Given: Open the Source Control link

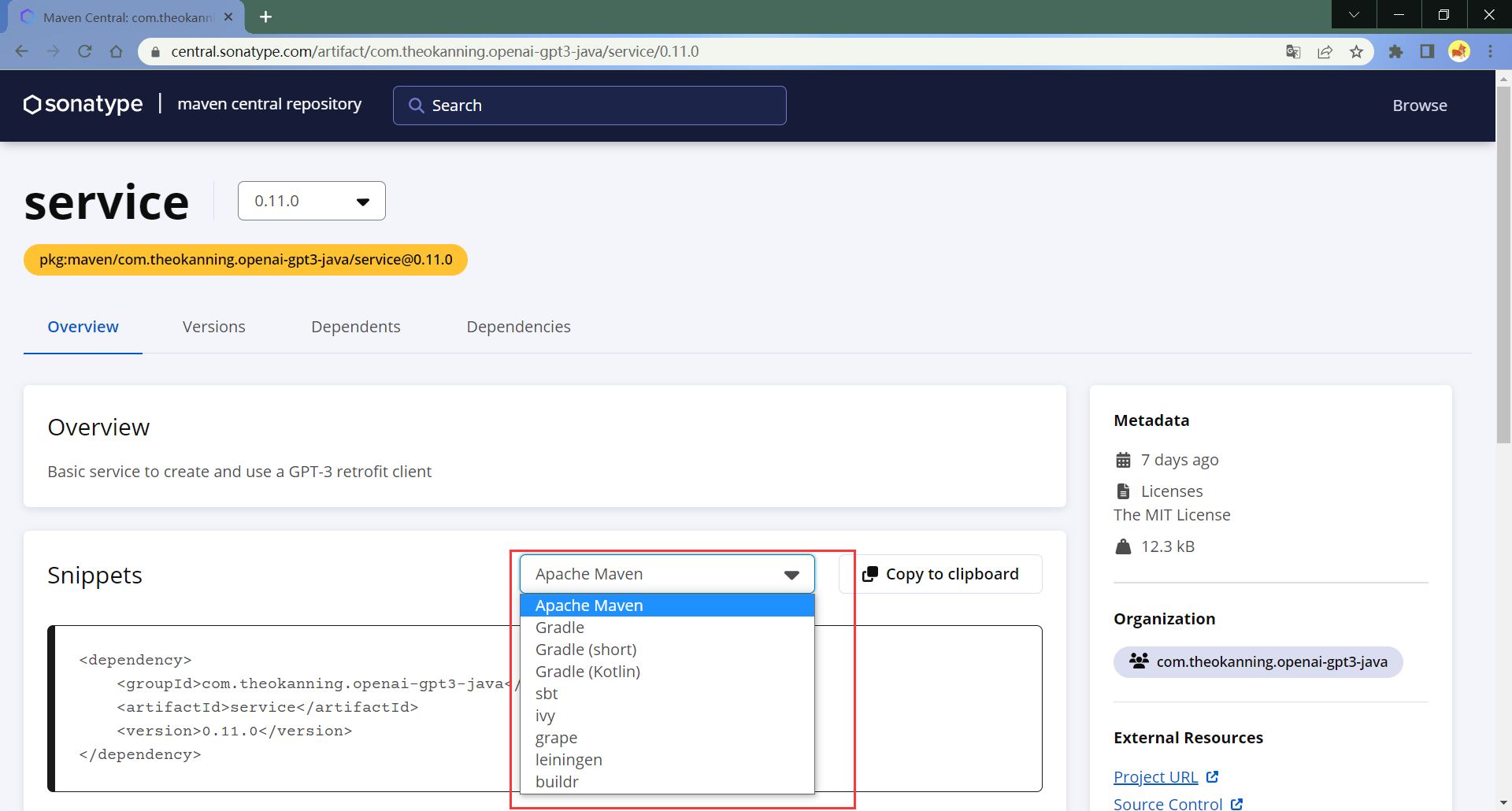Looking at the screenshot, I should [x=1168, y=803].
